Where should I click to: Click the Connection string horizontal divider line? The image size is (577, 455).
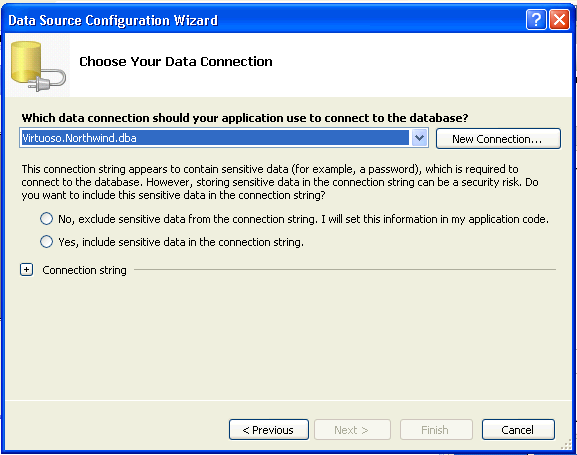pyautogui.click(x=345, y=269)
